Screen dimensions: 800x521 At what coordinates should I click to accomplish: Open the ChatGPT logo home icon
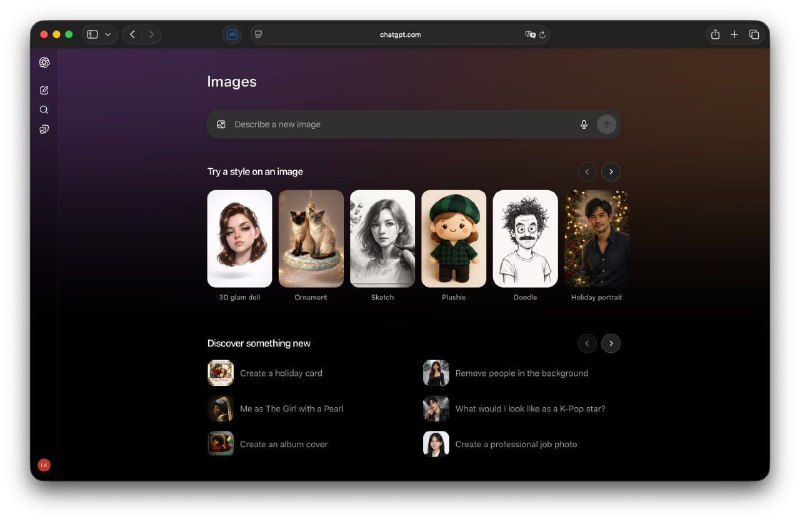(x=44, y=62)
